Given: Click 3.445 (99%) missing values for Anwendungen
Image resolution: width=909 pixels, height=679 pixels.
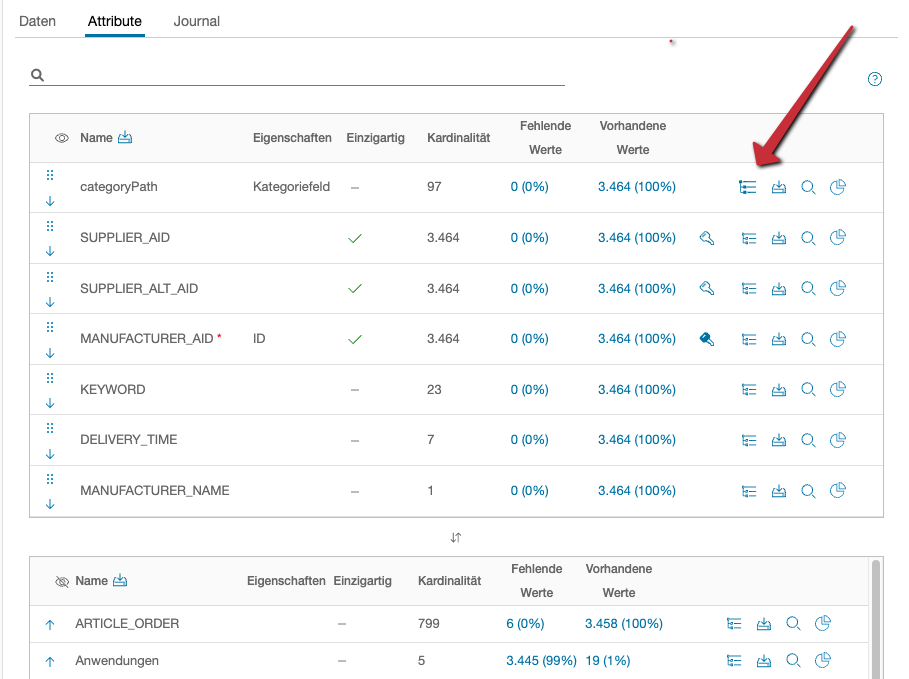Looking at the screenshot, I should pos(540,661).
